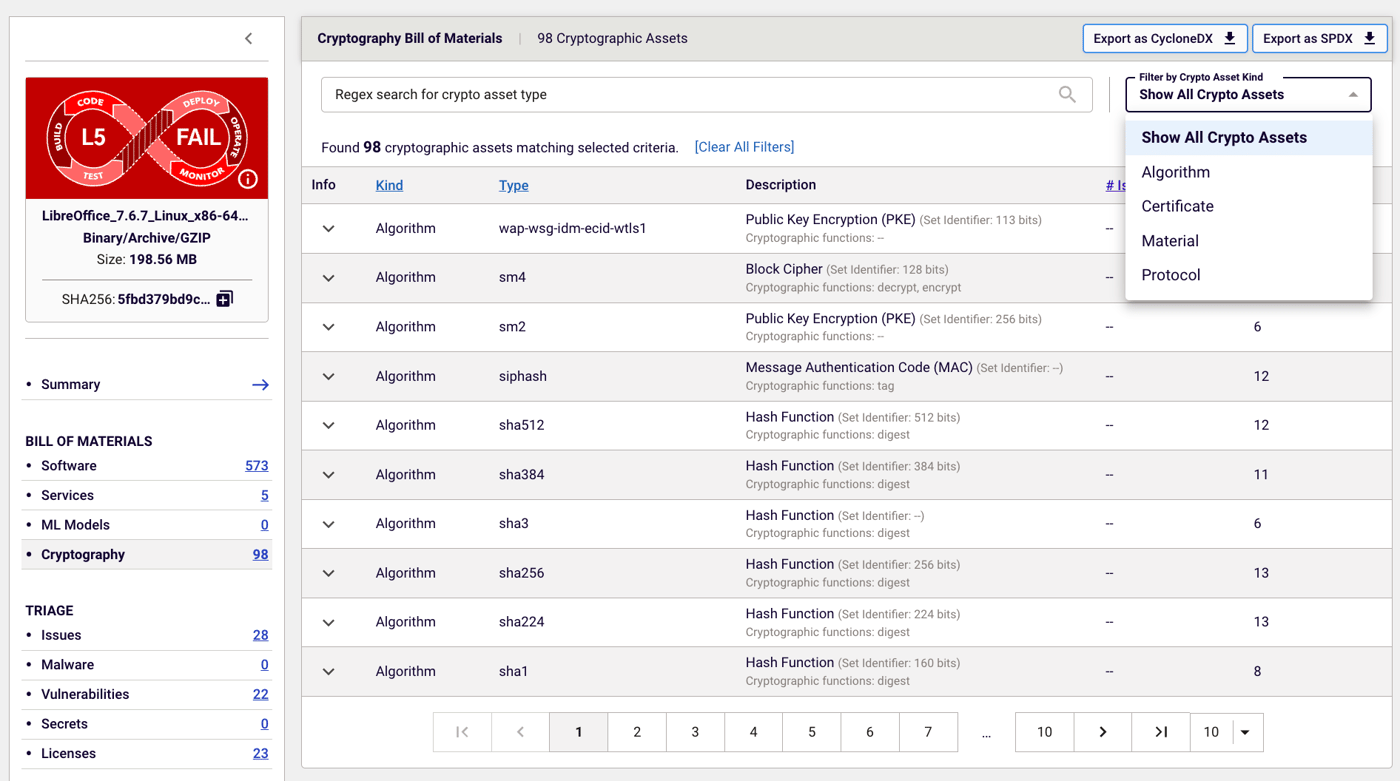Go to previous page of results
1400x781 pixels.
(x=520, y=732)
